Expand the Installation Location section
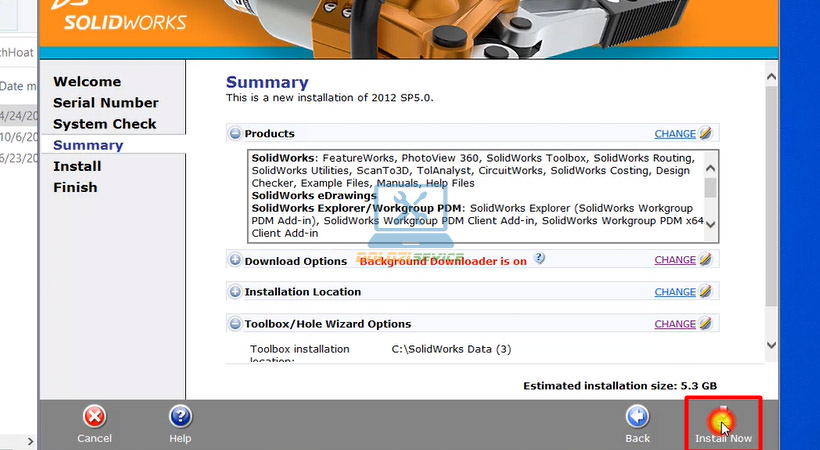Viewport: 820px width, 450px height. point(235,293)
